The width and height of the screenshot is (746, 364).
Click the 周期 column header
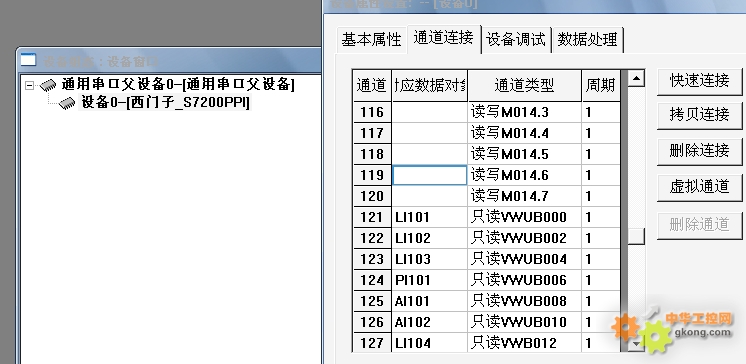(x=601, y=86)
